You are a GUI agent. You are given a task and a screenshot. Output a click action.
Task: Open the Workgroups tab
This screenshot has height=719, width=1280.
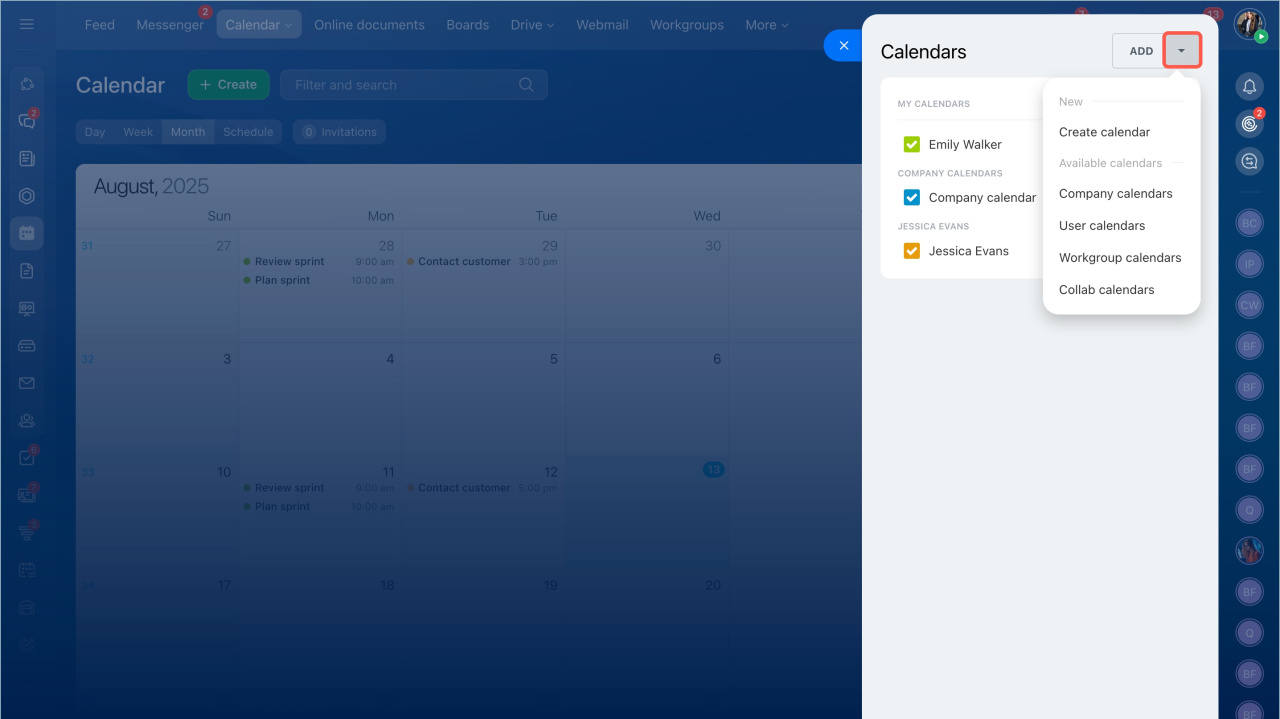[687, 25]
